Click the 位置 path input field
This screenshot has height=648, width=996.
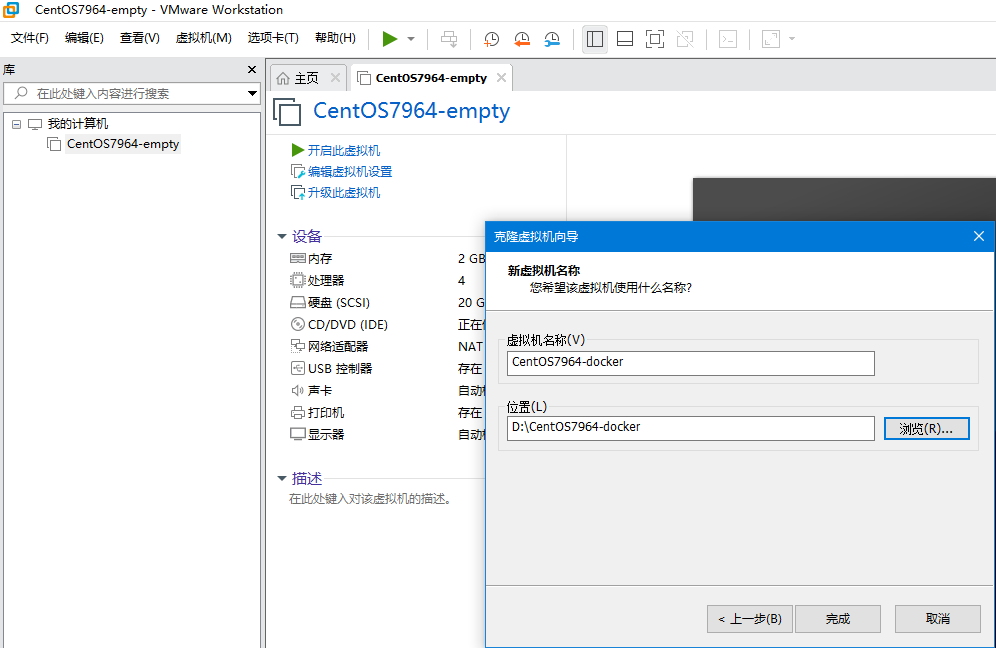coord(690,428)
